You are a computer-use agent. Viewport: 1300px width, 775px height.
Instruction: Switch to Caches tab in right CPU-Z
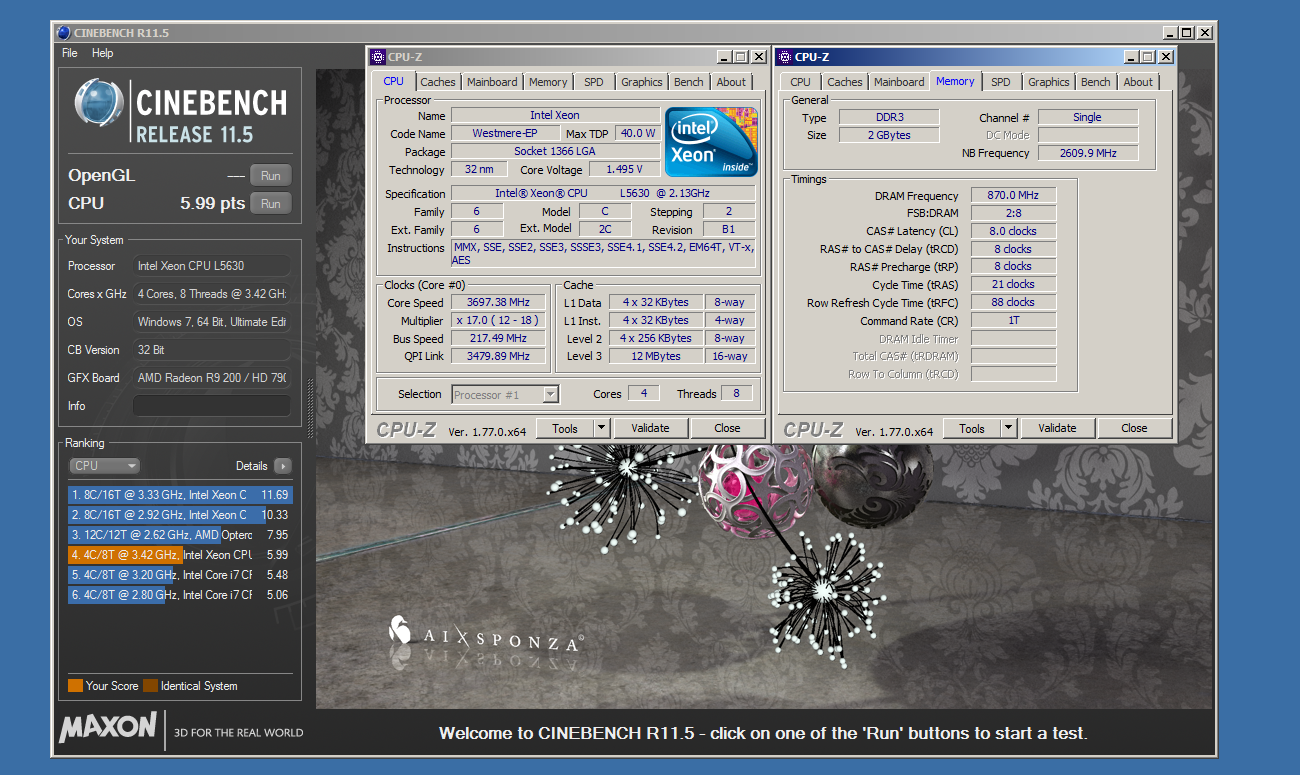pos(845,82)
